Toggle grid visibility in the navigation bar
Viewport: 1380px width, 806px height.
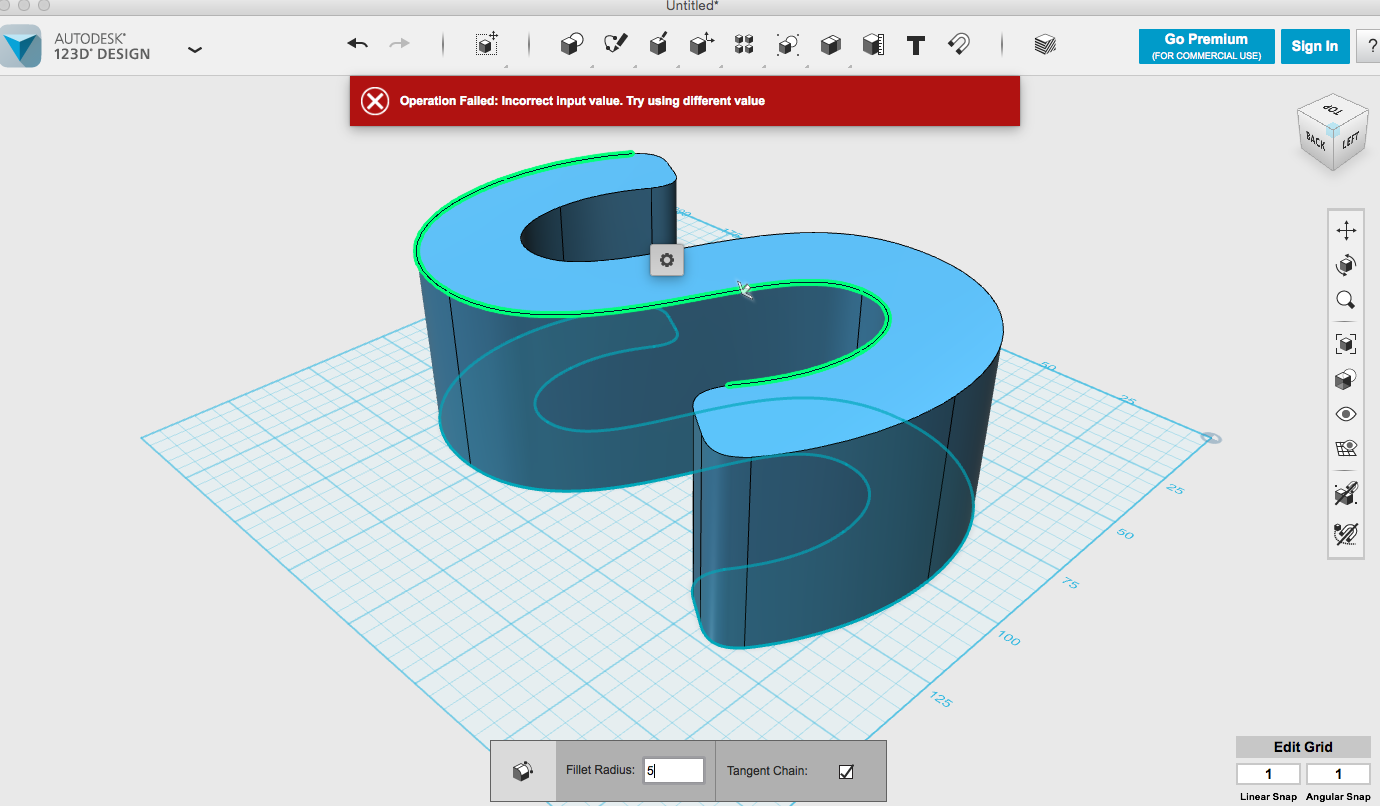point(1346,448)
